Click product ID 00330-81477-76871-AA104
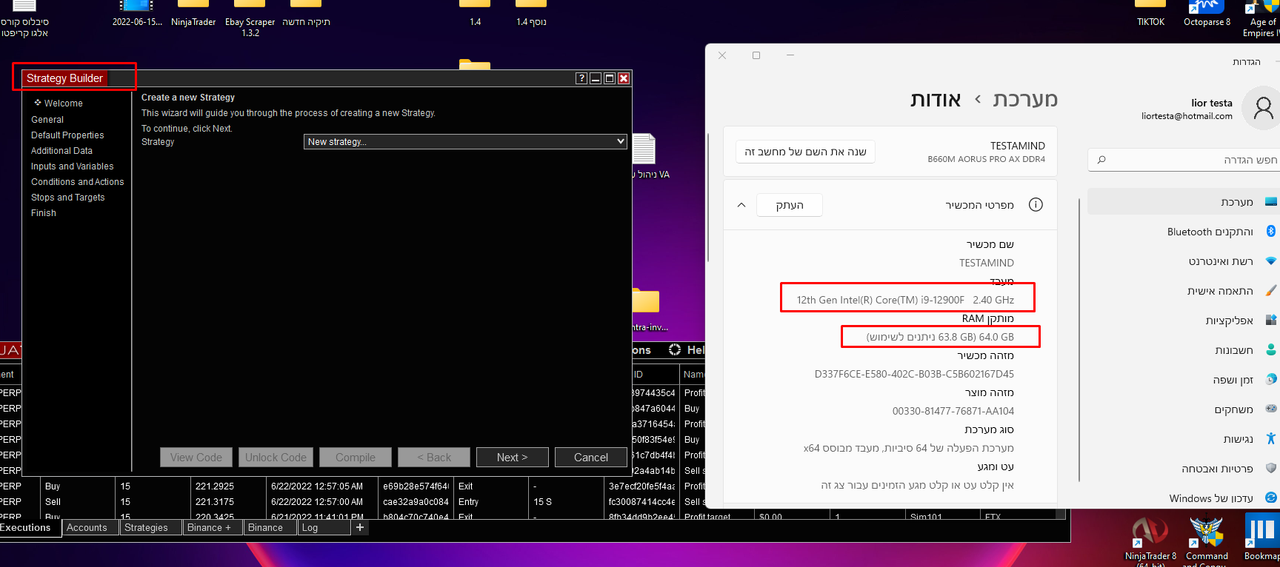Image resolution: width=1280 pixels, height=567 pixels. [953, 411]
